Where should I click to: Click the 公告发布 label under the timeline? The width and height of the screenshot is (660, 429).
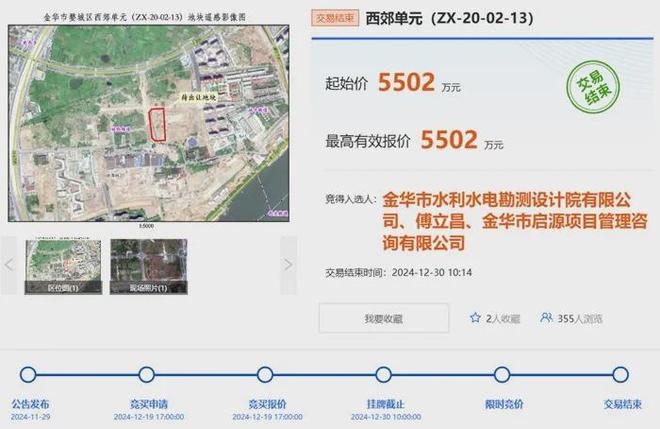point(30,404)
